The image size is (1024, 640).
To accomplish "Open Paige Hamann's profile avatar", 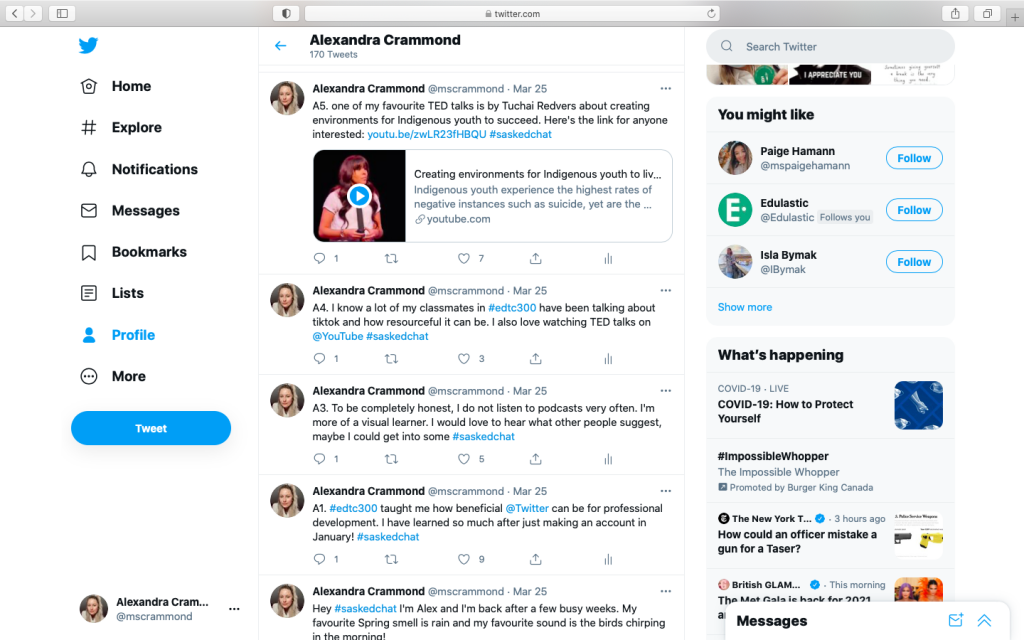I will click(735, 158).
